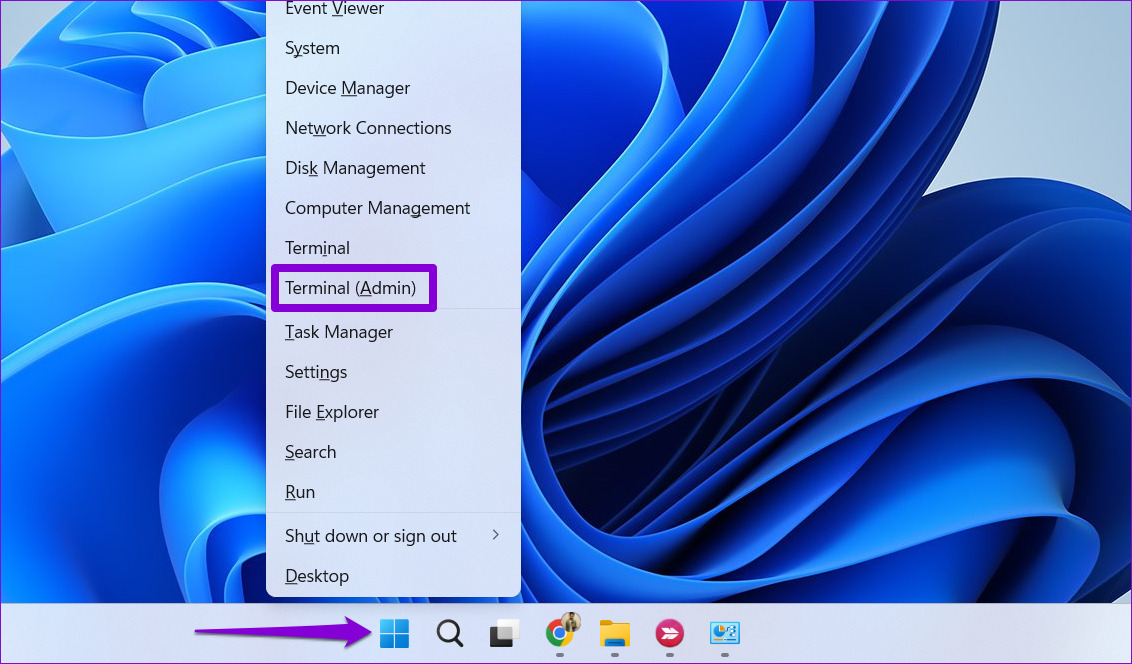Open File Explorer from the taskbar
Screen dimensions: 1132x664
(x=614, y=634)
